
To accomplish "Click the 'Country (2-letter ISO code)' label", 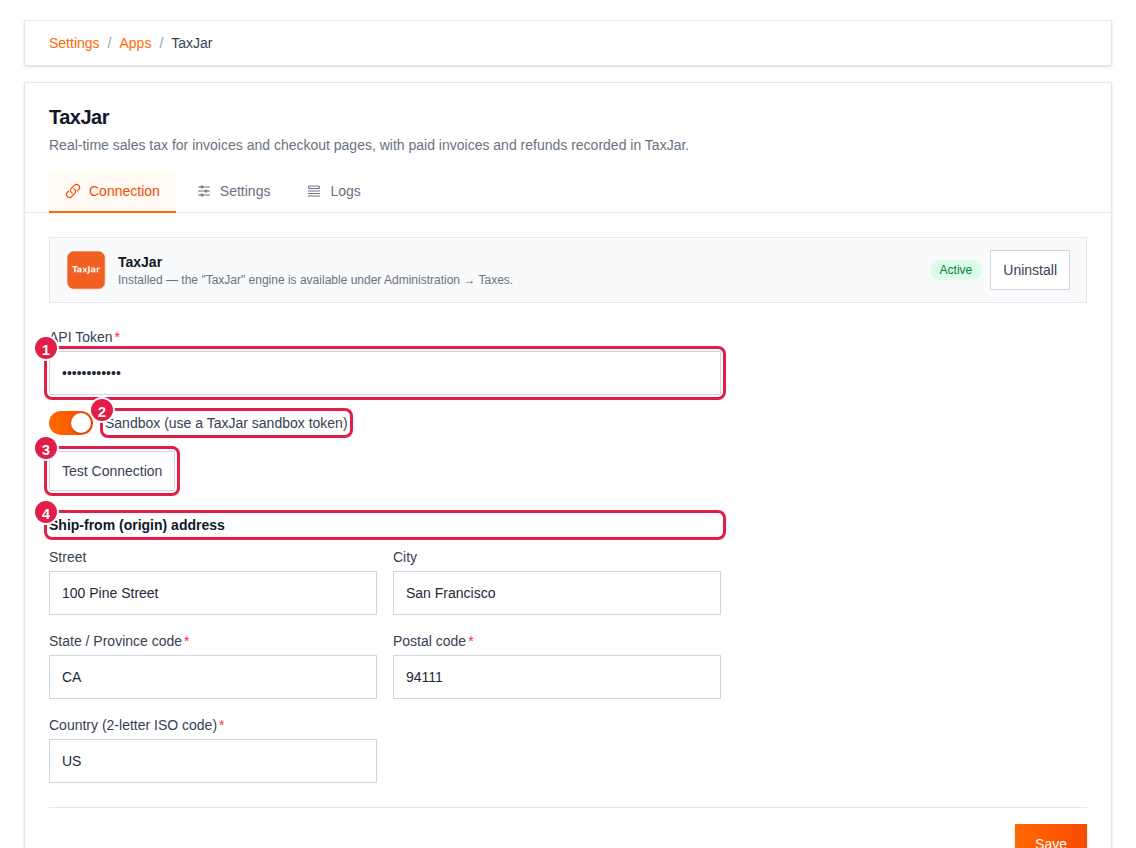I will click(133, 726).
